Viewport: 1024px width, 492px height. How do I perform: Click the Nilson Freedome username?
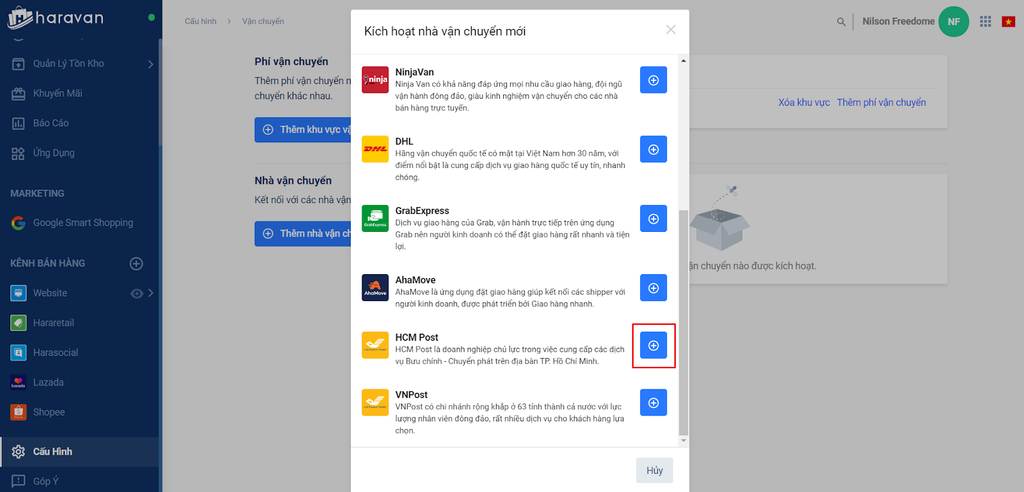(898, 22)
